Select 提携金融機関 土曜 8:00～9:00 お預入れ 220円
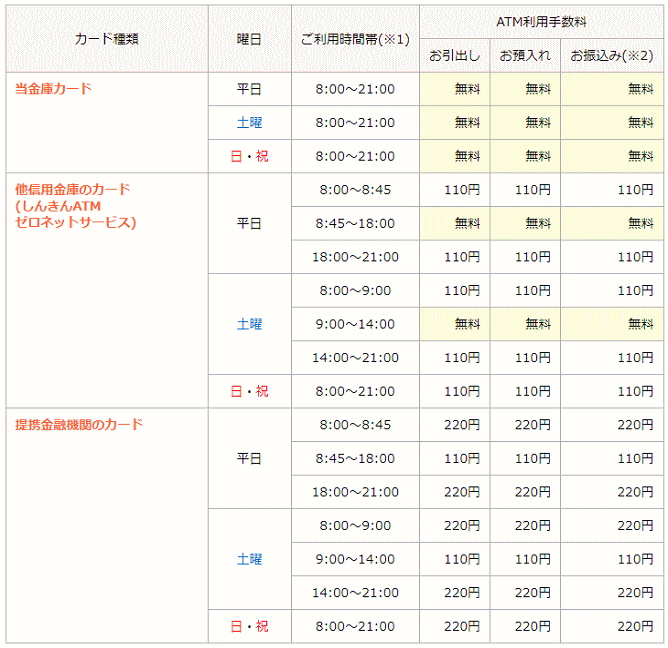This screenshot has height=648, width=668. point(525,525)
